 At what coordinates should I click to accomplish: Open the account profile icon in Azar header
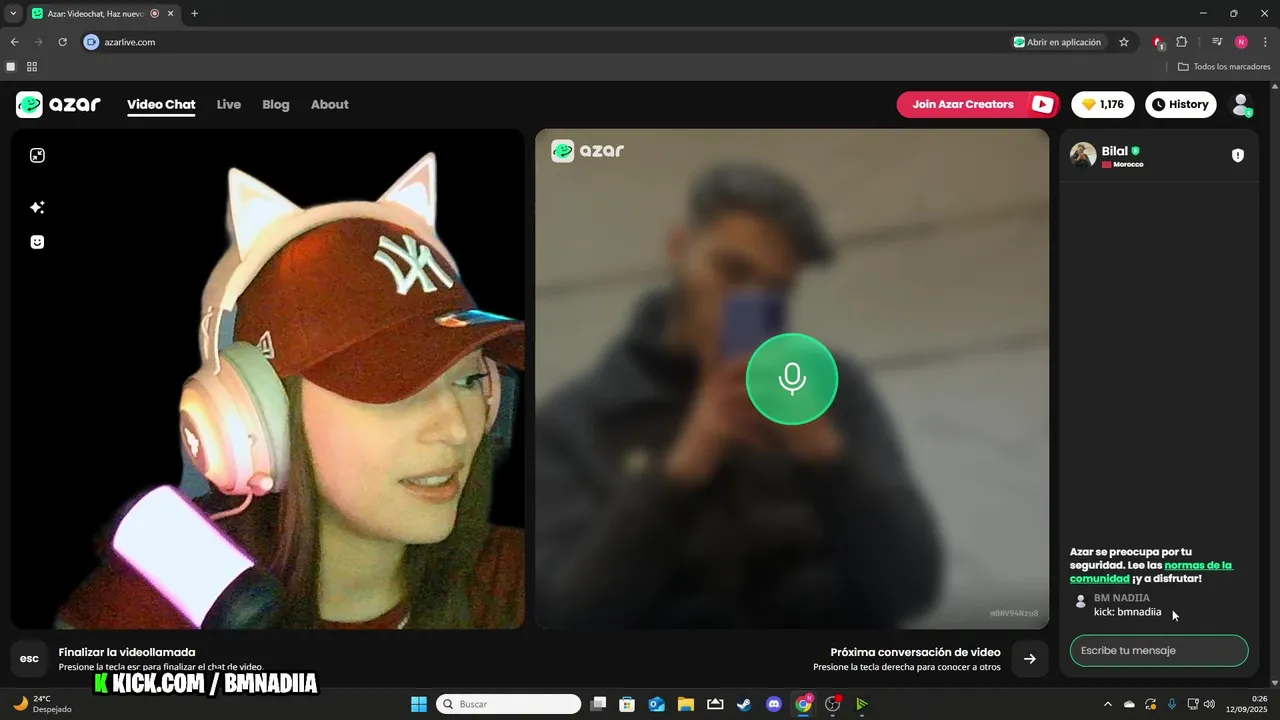pos(1241,104)
